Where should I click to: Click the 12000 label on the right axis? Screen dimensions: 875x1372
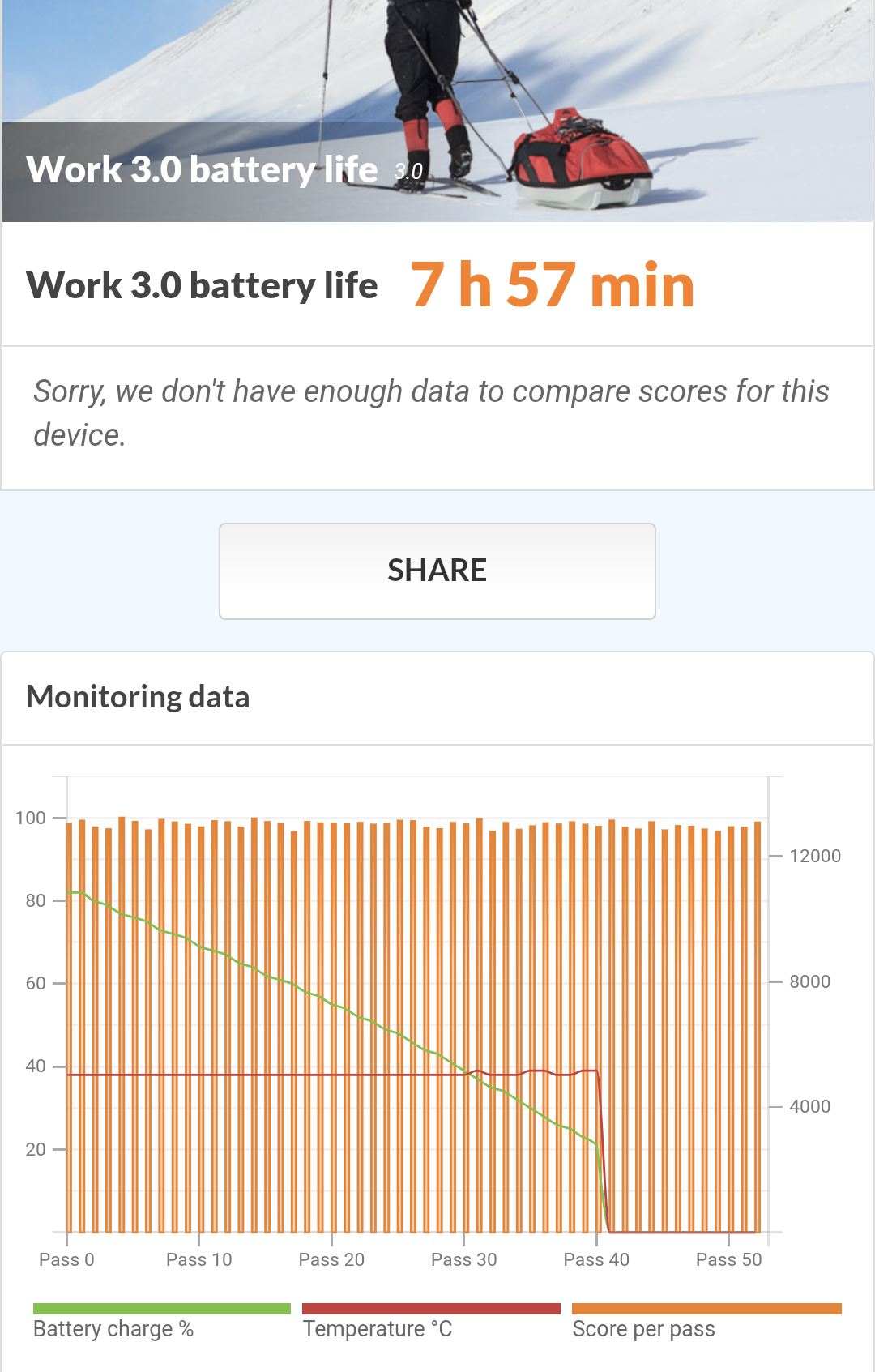click(x=814, y=856)
